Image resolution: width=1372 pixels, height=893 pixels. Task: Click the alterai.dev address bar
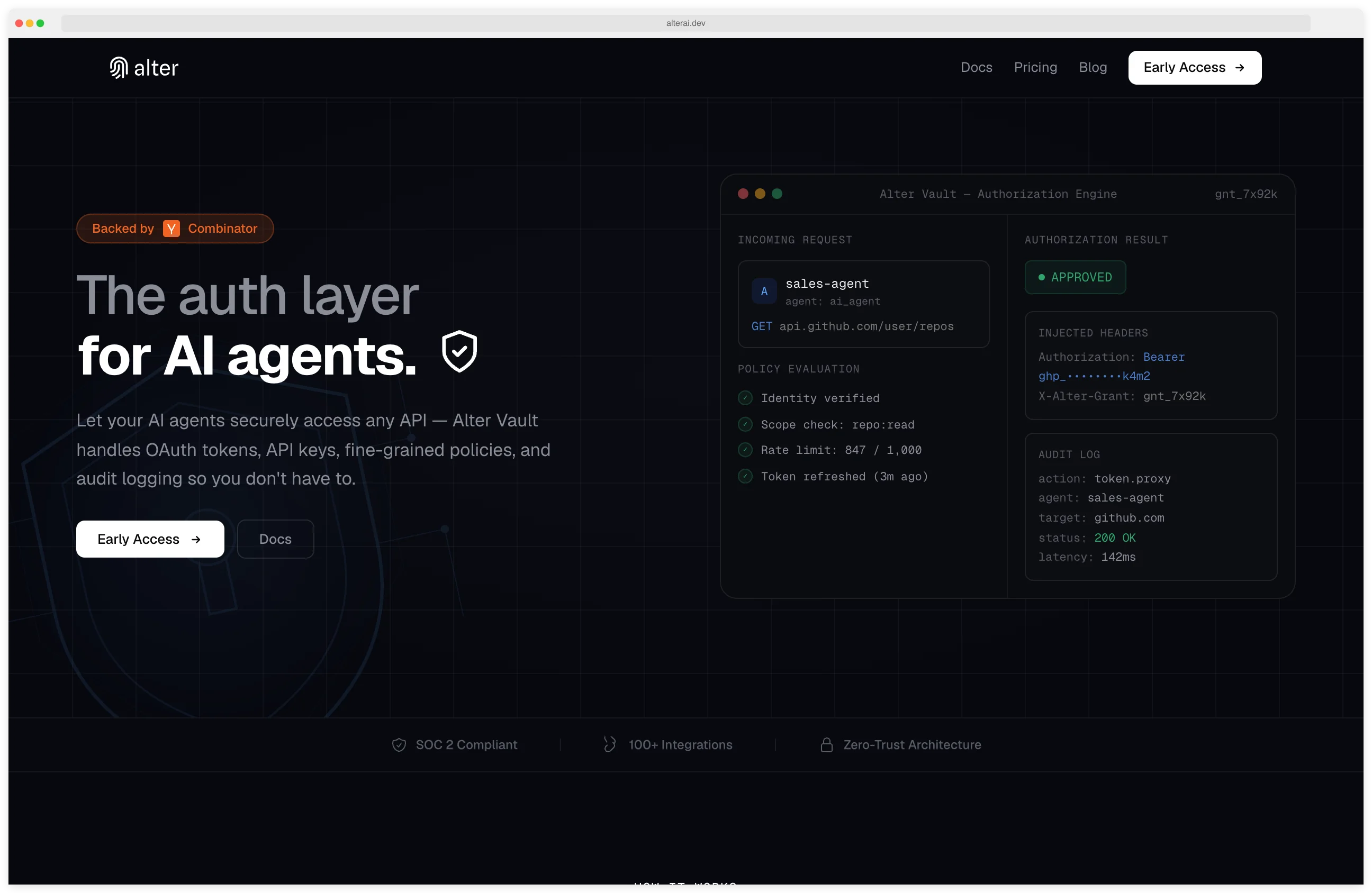coord(685,23)
